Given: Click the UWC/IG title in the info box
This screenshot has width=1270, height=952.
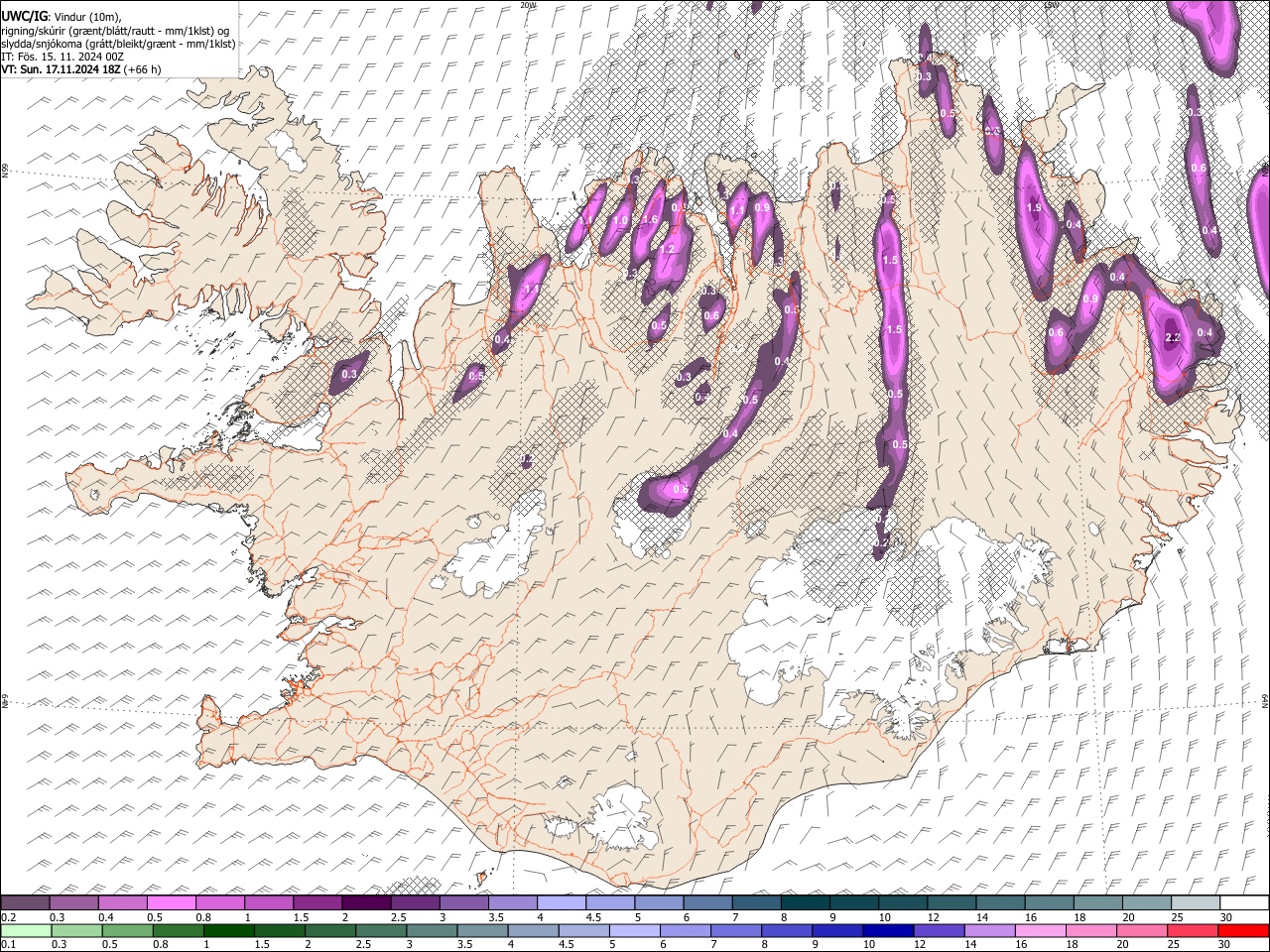Looking at the screenshot, I should (x=24, y=15).
